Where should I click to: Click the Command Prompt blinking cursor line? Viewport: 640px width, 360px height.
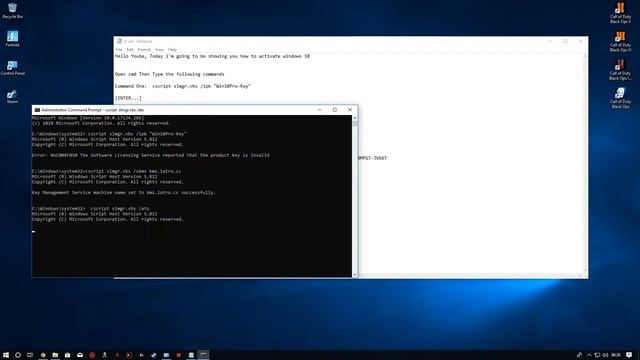pyautogui.click(x=33, y=231)
